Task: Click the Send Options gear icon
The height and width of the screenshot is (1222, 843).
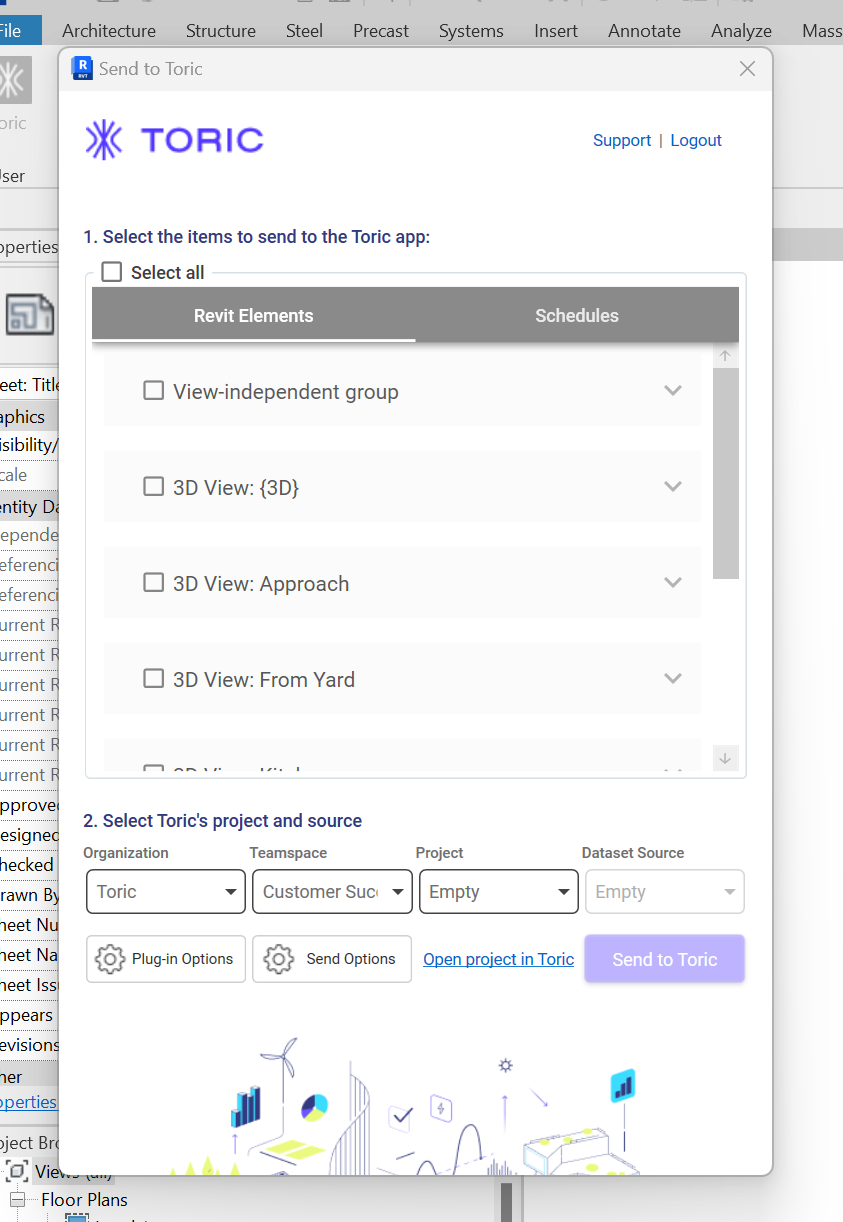Action: (278, 959)
